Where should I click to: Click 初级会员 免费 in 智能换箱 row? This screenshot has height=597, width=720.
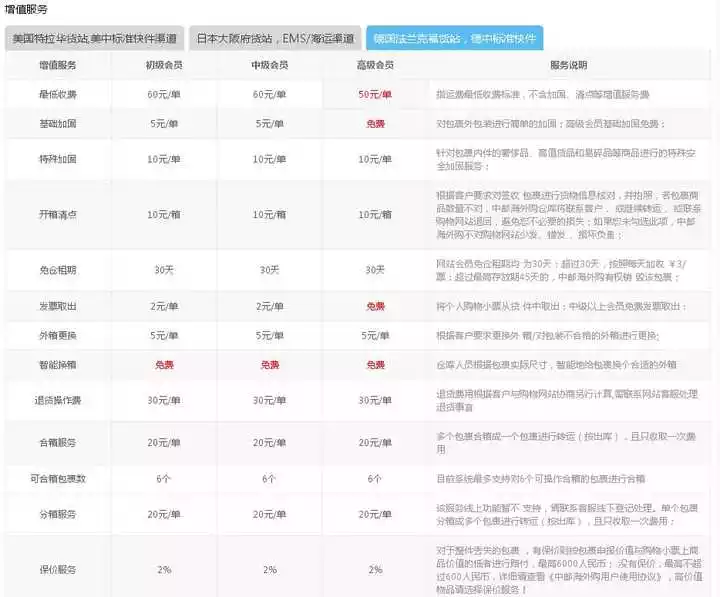(164, 365)
